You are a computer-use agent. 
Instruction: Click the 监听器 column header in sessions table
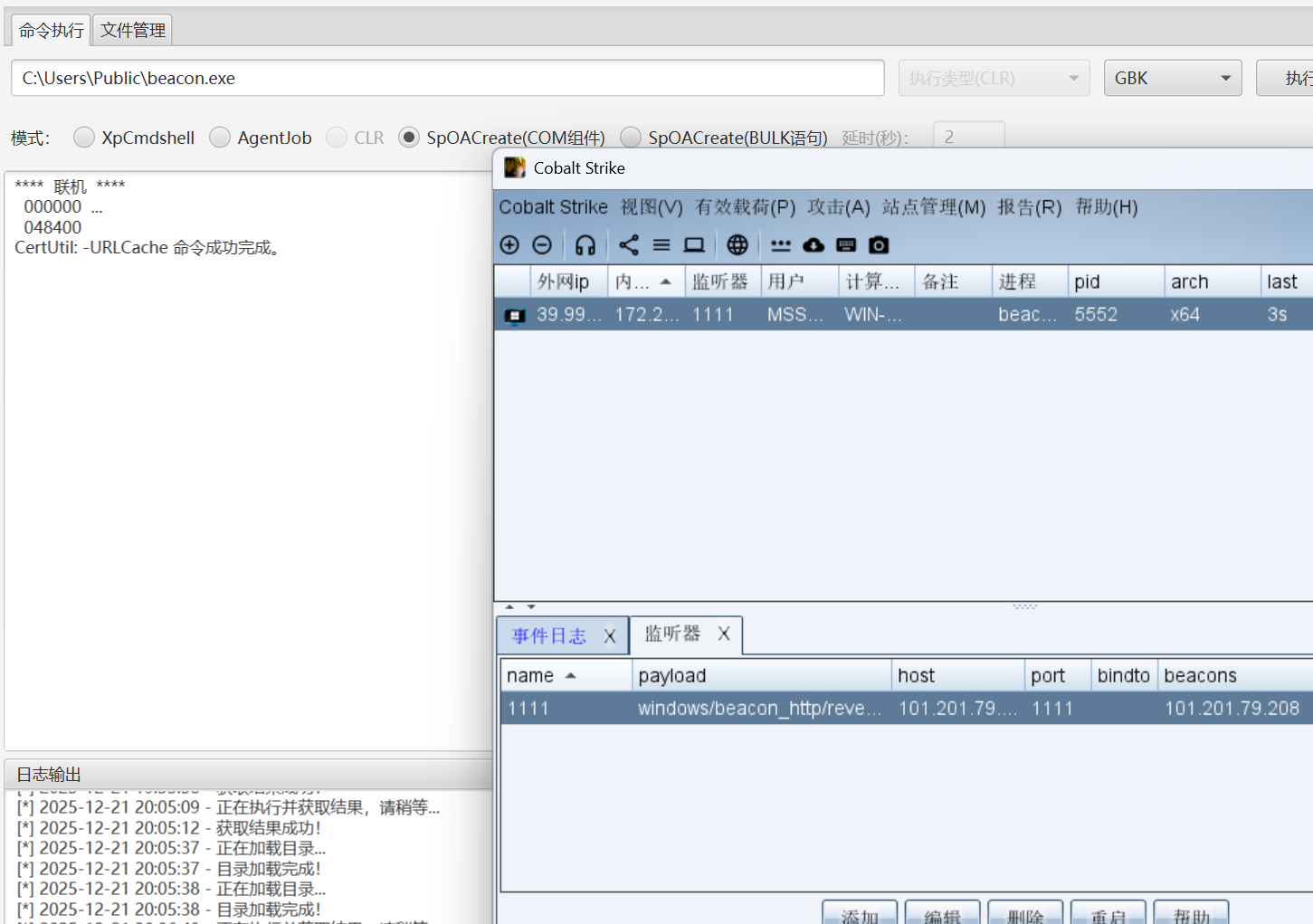(x=723, y=281)
